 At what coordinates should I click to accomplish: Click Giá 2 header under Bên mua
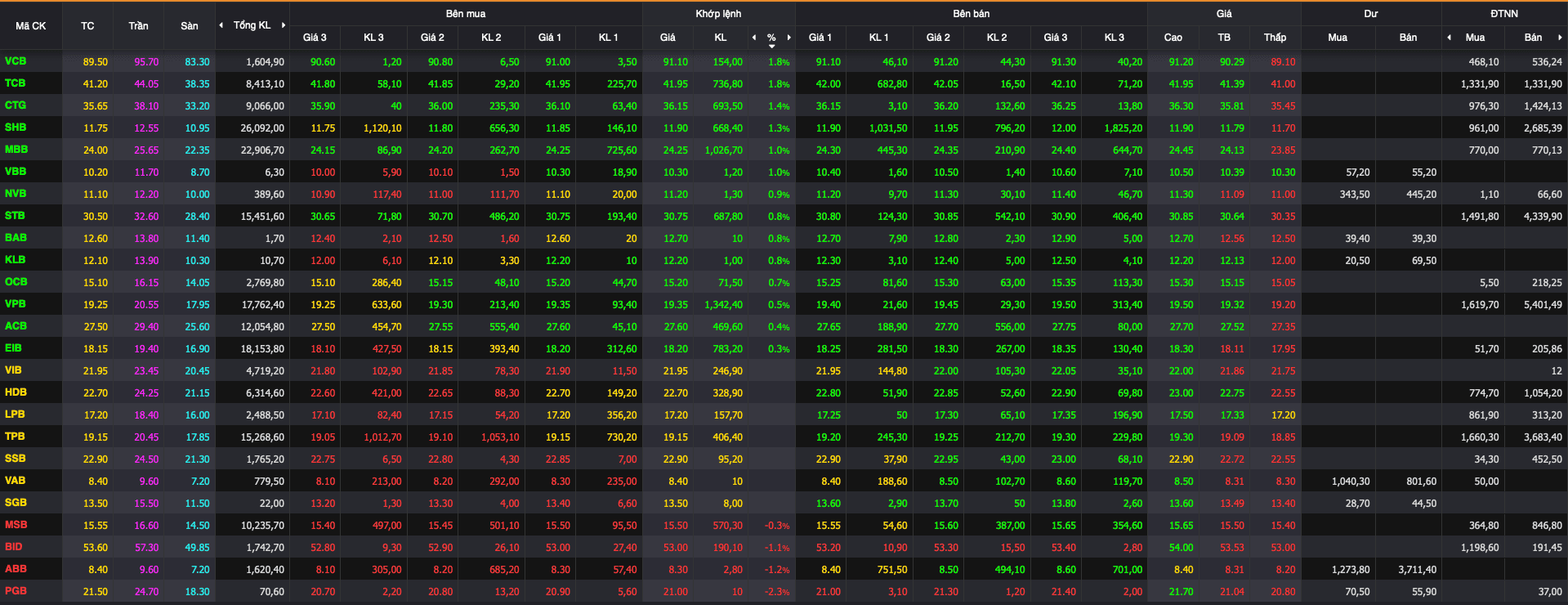[432, 38]
